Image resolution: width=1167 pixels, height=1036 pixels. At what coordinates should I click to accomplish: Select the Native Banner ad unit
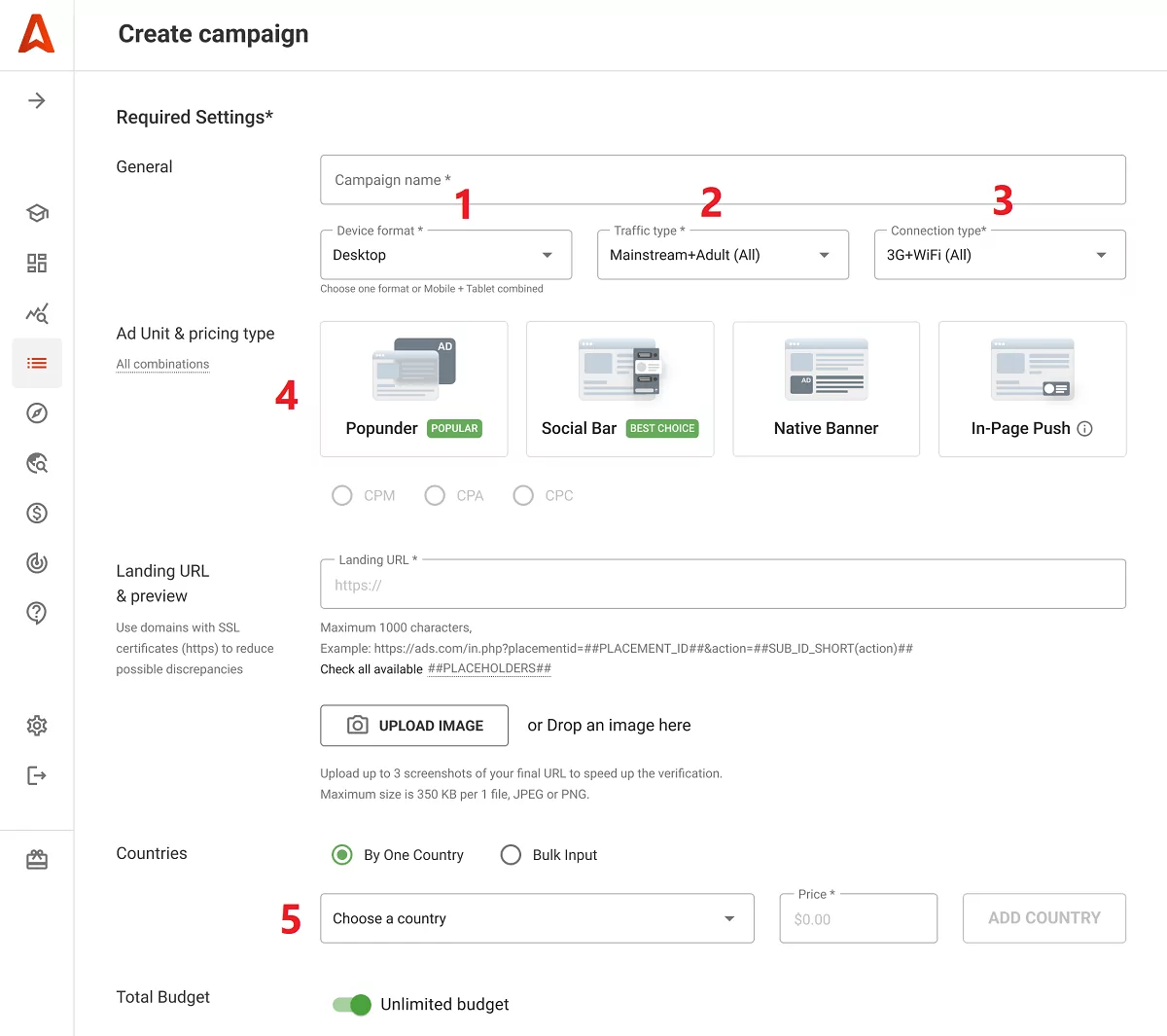(x=826, y=389)
